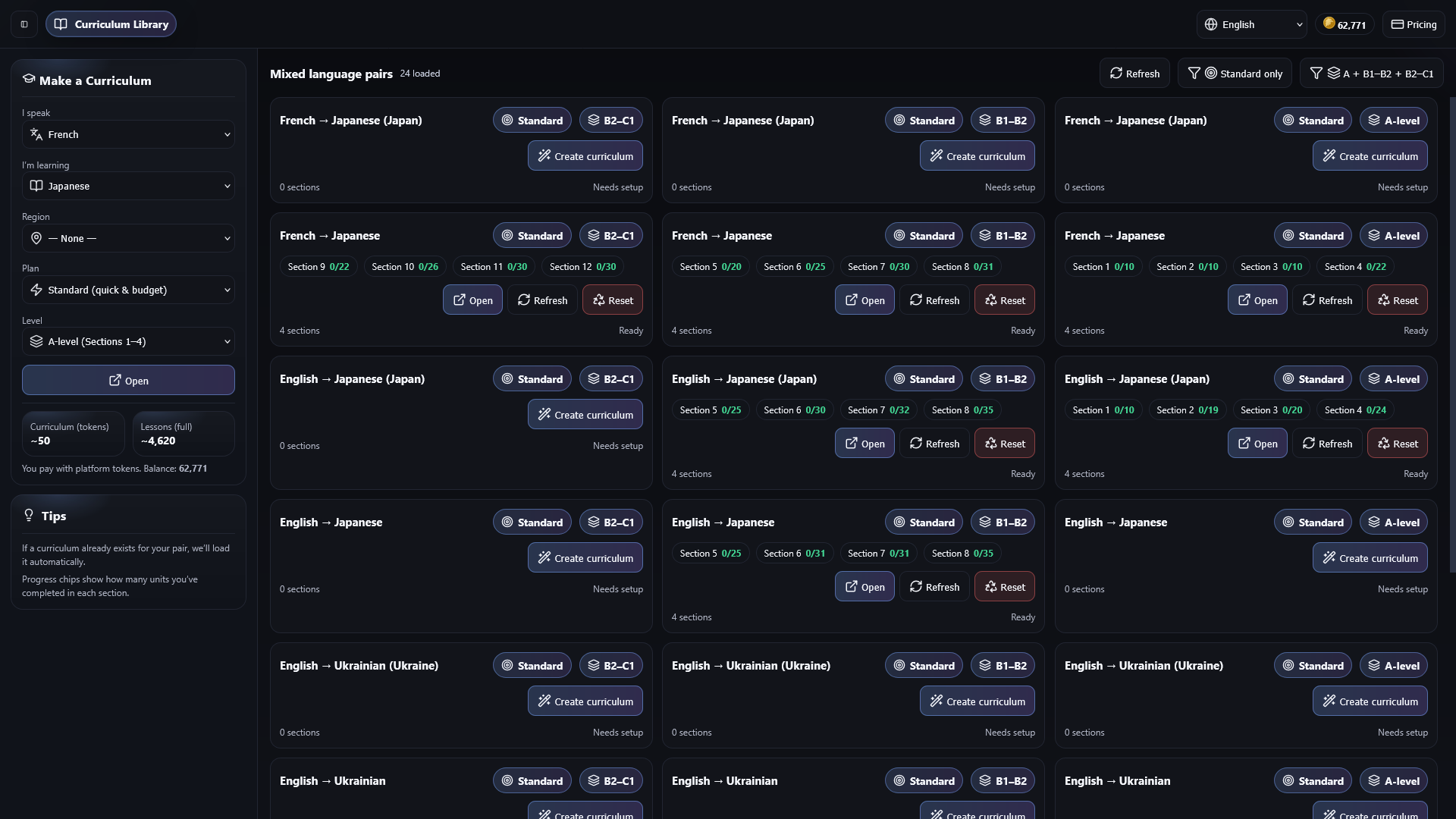
Task: Go to the Pricing page
Action: click(1413, 24)
